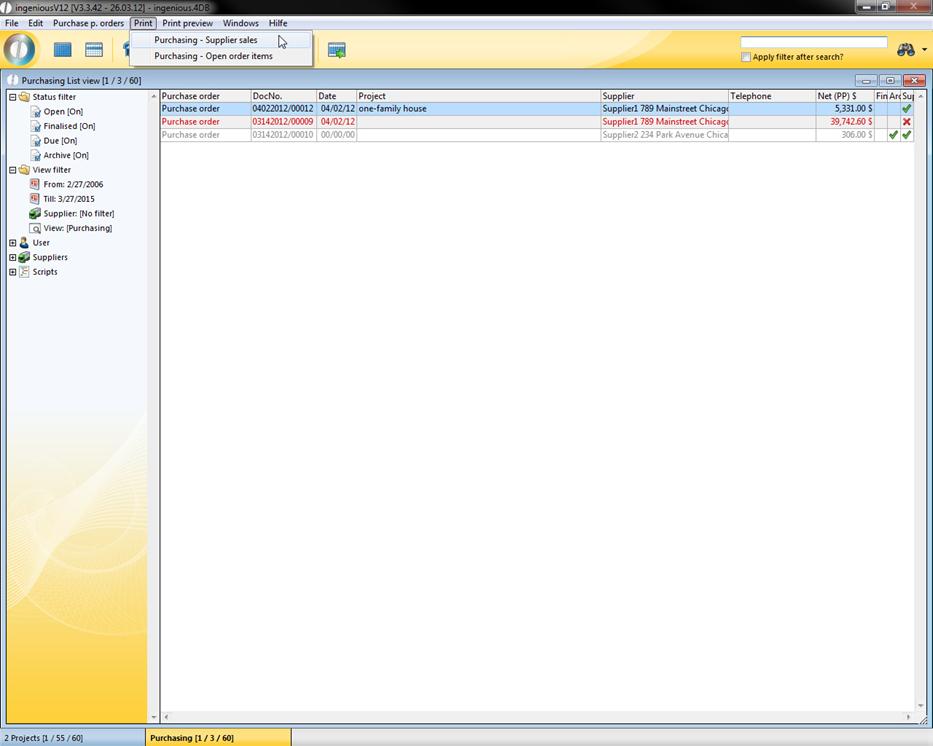Toggle the Archive [On] status filter
The height and width of the screenshot is (746, 933).
coord(65,155)
